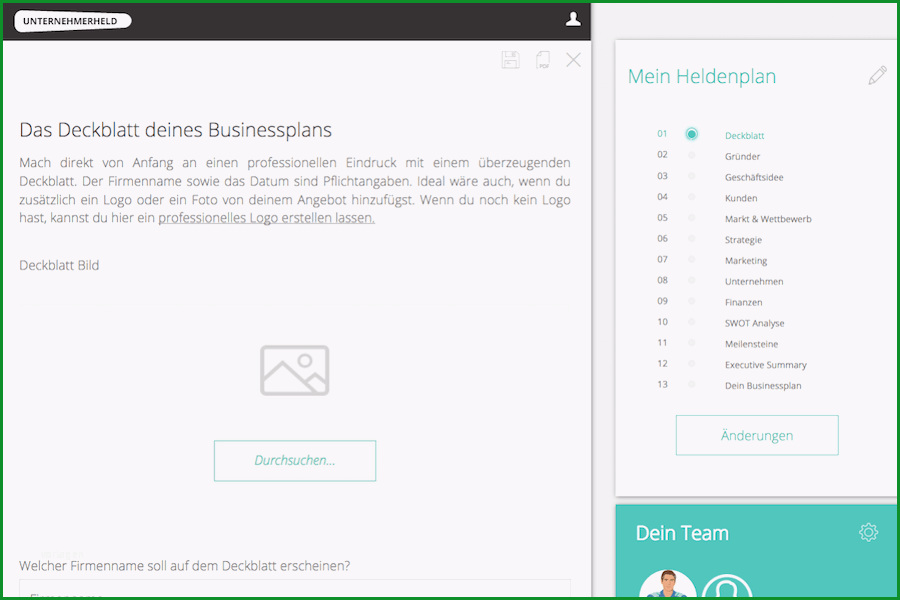Select the SWOT Analyse step dot
The image size is (900, 600).
[x=692, y=322]
